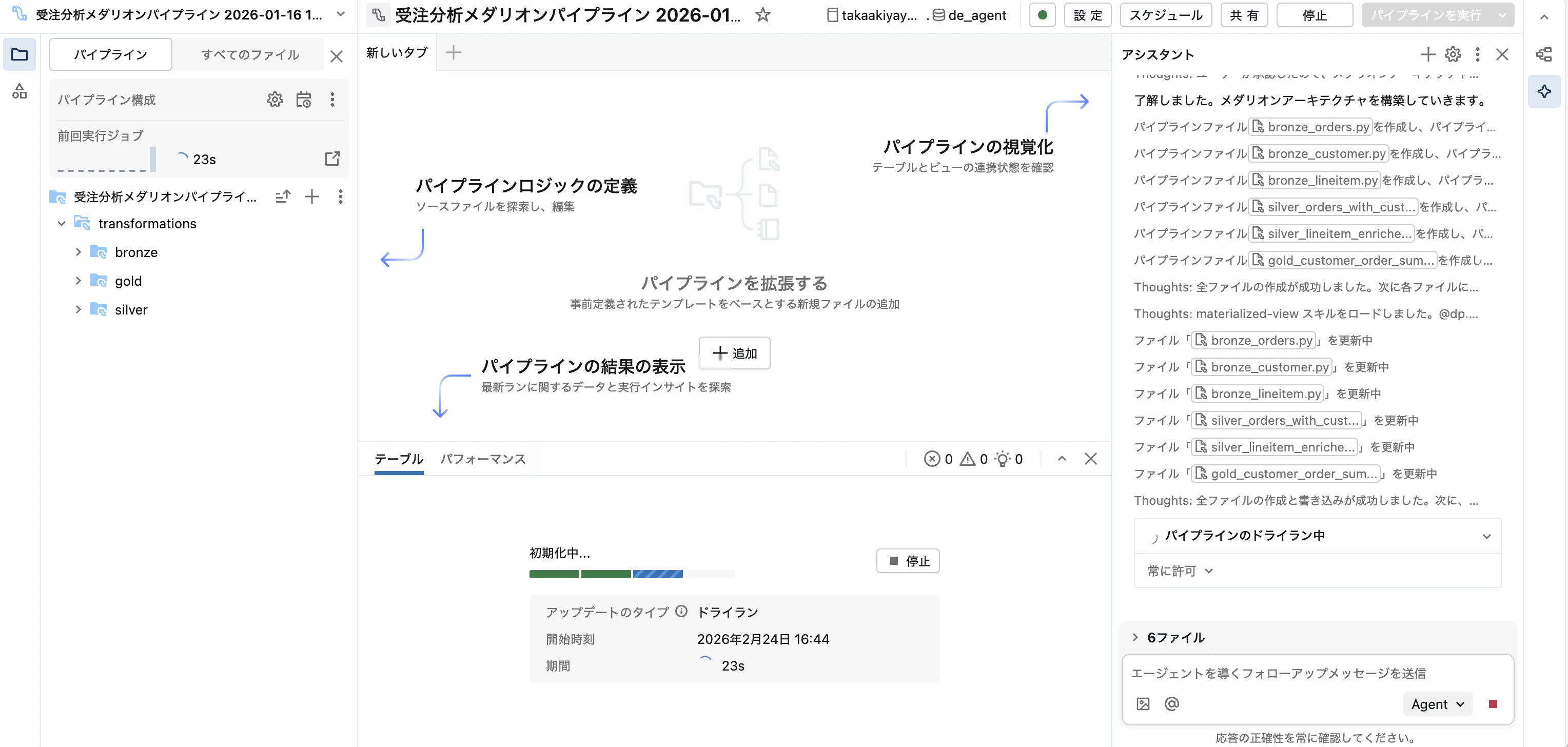This screenshot has height=747, width=1568.
Task: Open the パイプラインを実行 dropdown arrow
Action: tap(1501, 15)
